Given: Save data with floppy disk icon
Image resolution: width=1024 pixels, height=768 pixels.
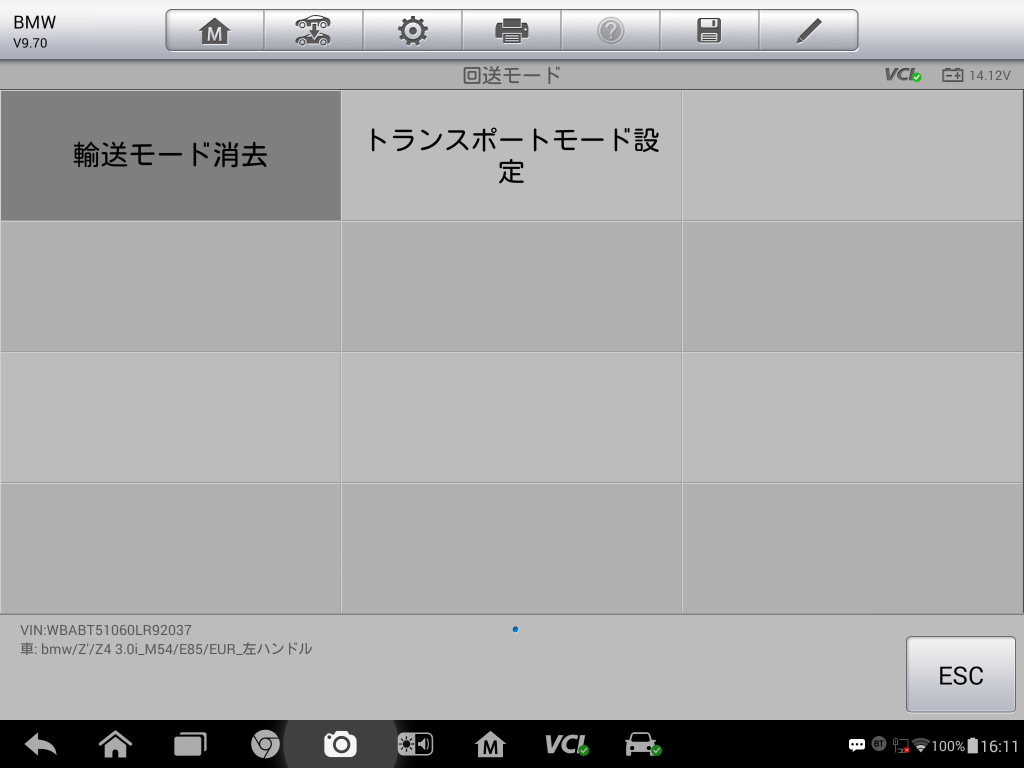Looking at the screenshot, I should tap(709, 31).
